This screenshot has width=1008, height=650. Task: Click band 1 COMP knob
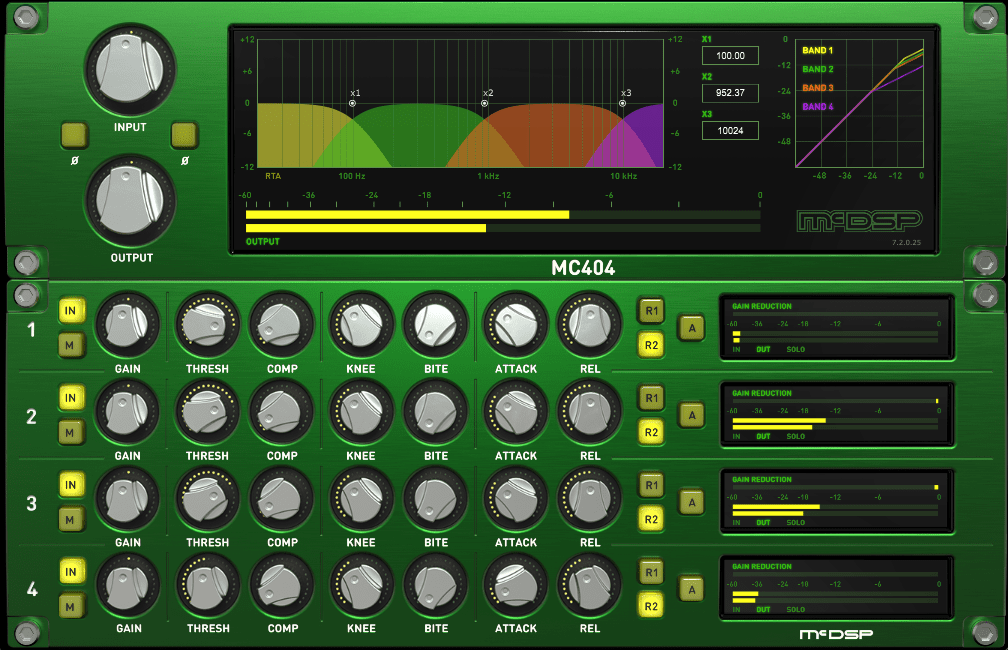point(282,325)
